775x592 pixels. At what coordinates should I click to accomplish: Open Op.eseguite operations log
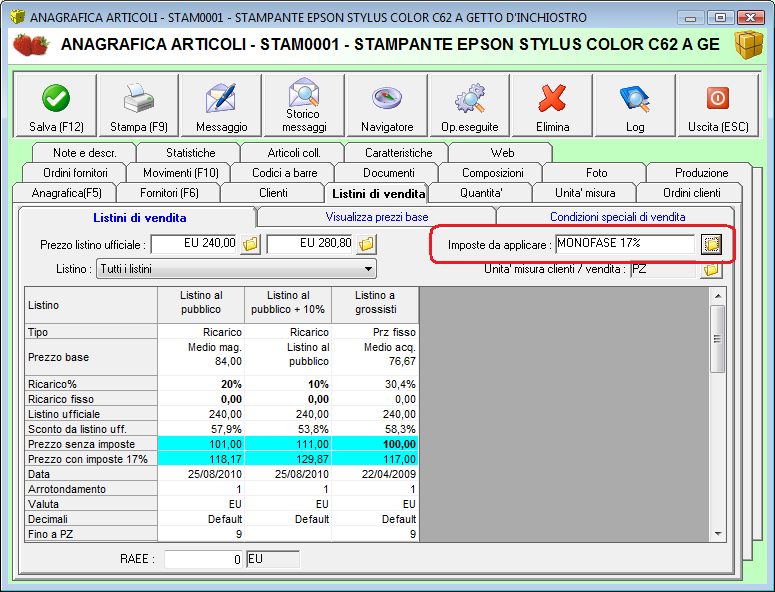469,105
